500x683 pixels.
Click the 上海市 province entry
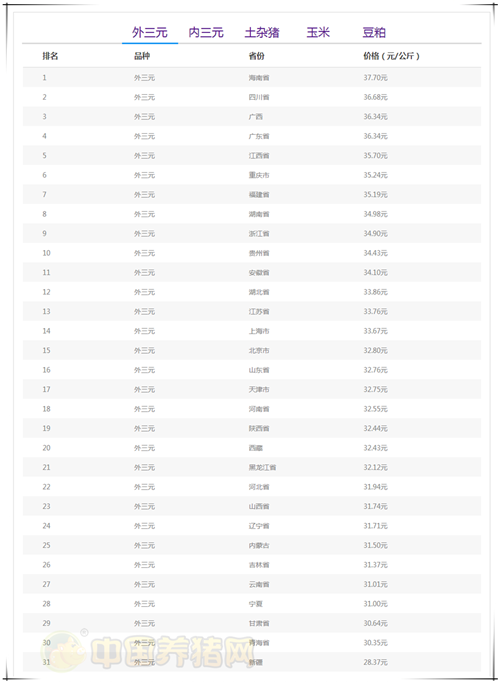click(x=259, y=331)
